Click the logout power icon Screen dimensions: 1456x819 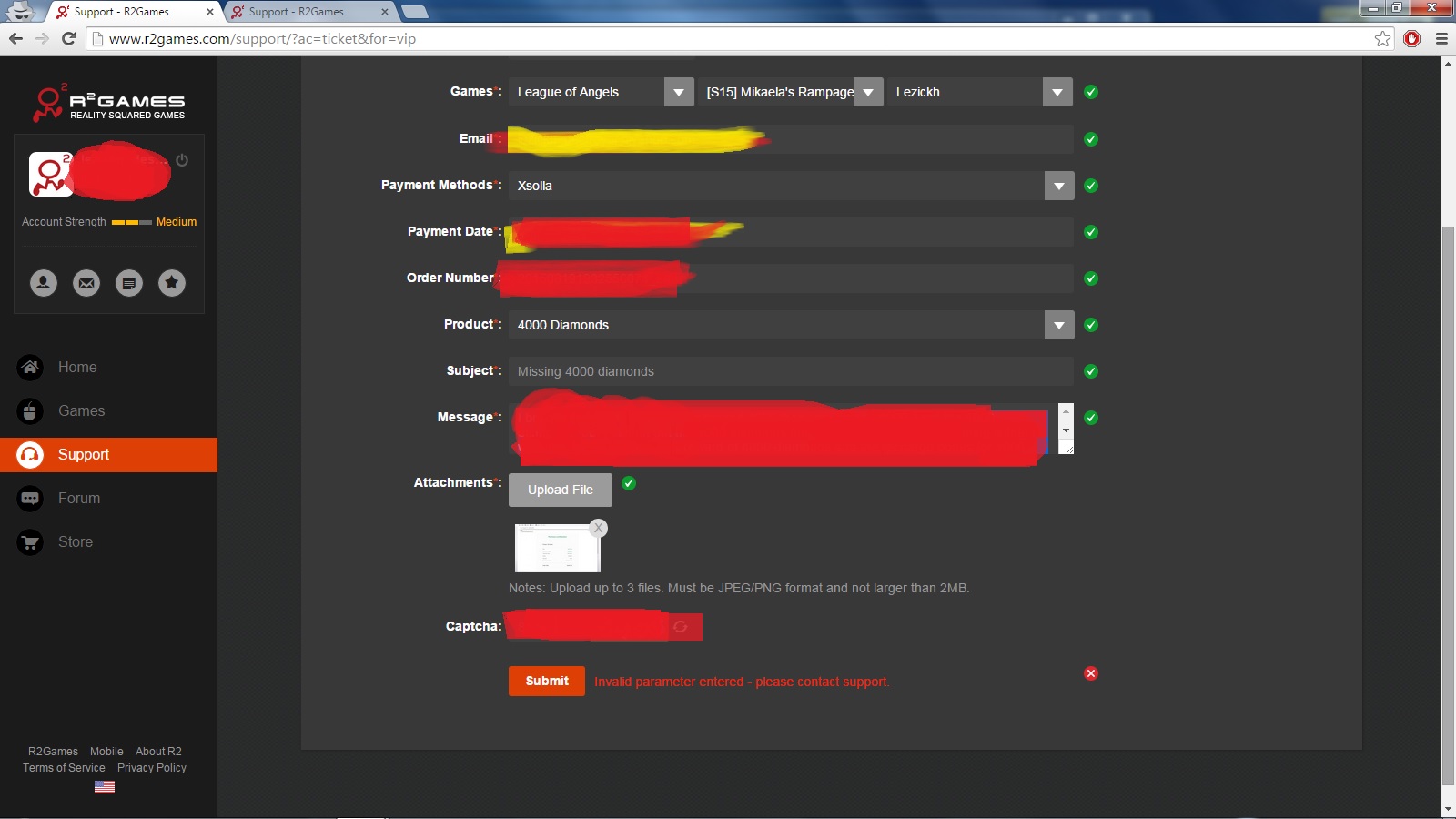point(182,160)
